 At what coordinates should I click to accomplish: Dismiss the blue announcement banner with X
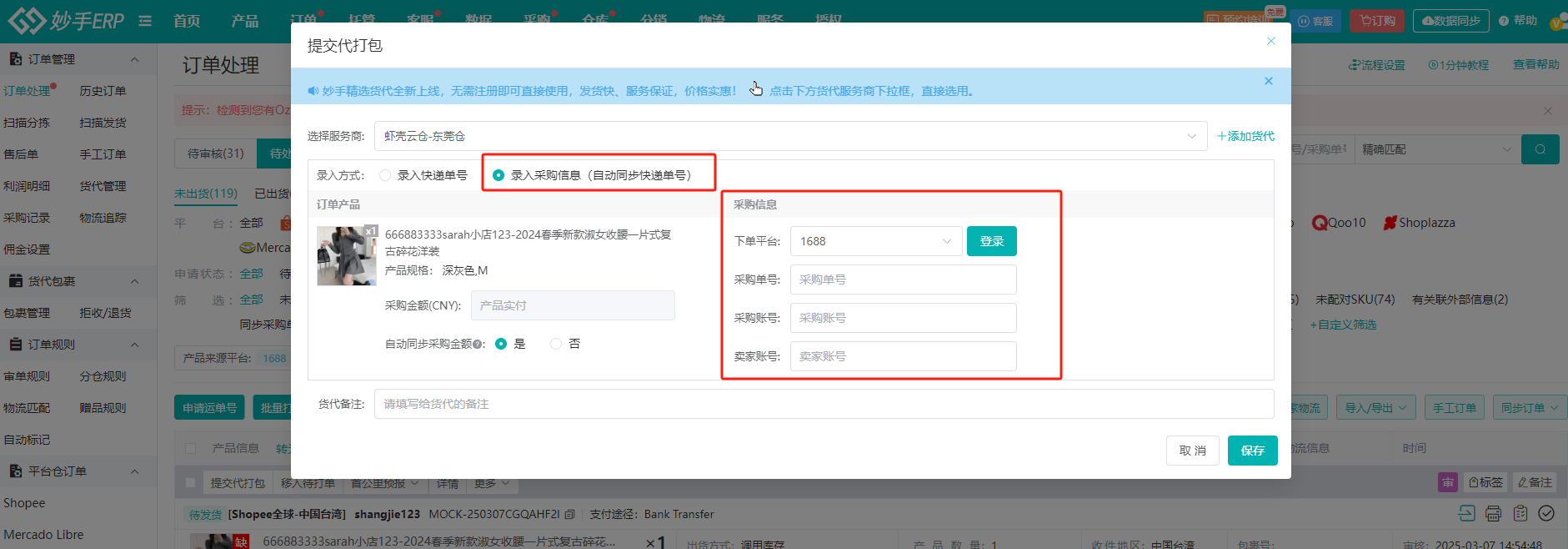pos(1268,81)
